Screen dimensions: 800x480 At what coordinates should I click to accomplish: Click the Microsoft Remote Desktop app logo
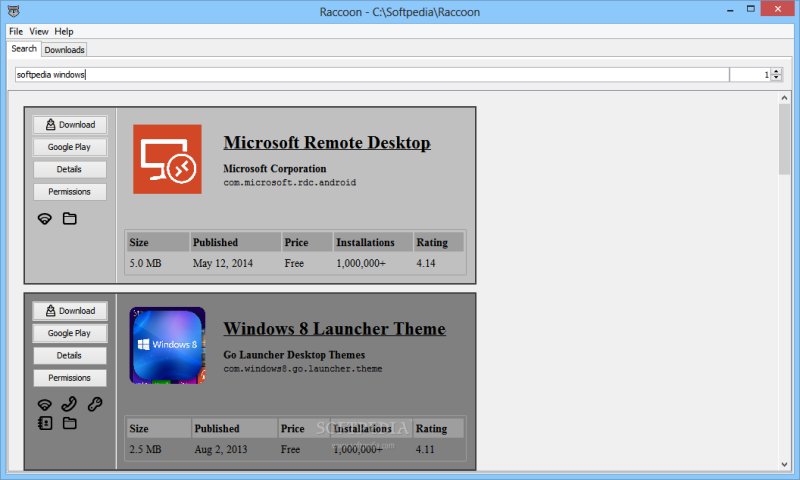(167, 159)
